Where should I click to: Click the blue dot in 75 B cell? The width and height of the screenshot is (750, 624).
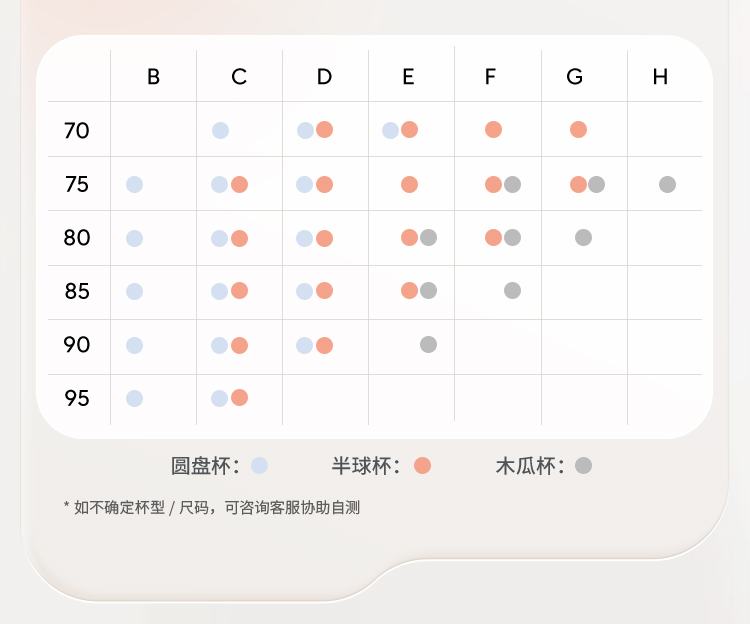134,184
